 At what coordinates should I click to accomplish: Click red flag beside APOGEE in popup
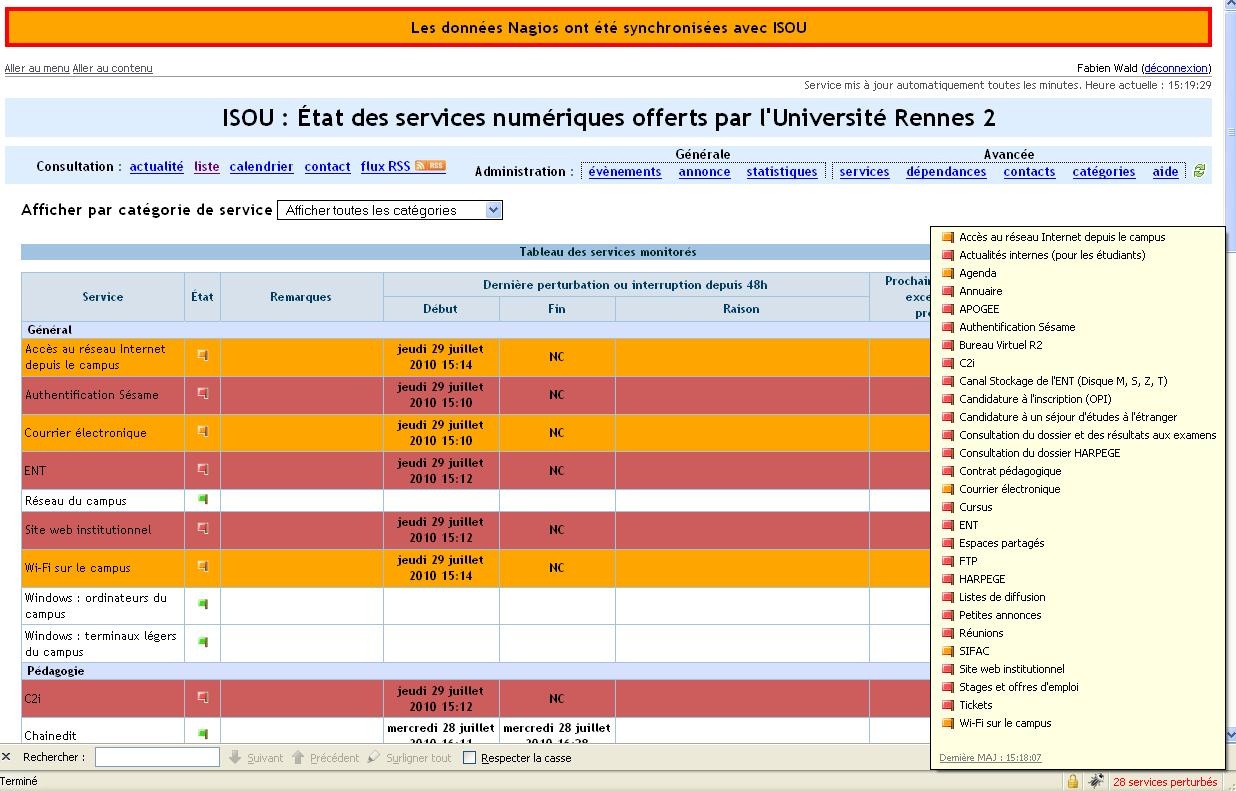point(948,309)
